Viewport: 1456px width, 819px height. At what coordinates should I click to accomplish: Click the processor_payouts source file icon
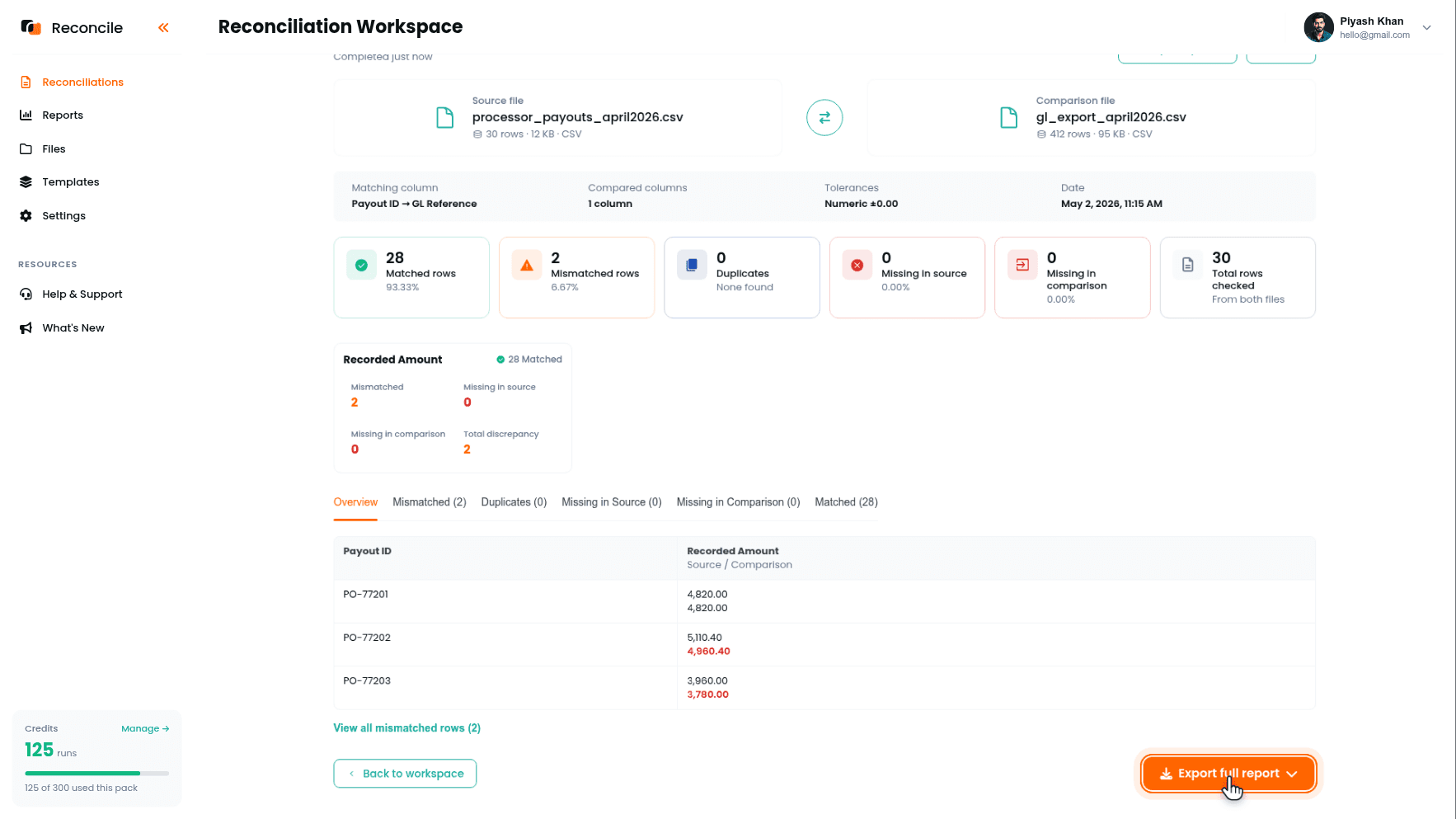pyautogui.click(x=445, y=118)
